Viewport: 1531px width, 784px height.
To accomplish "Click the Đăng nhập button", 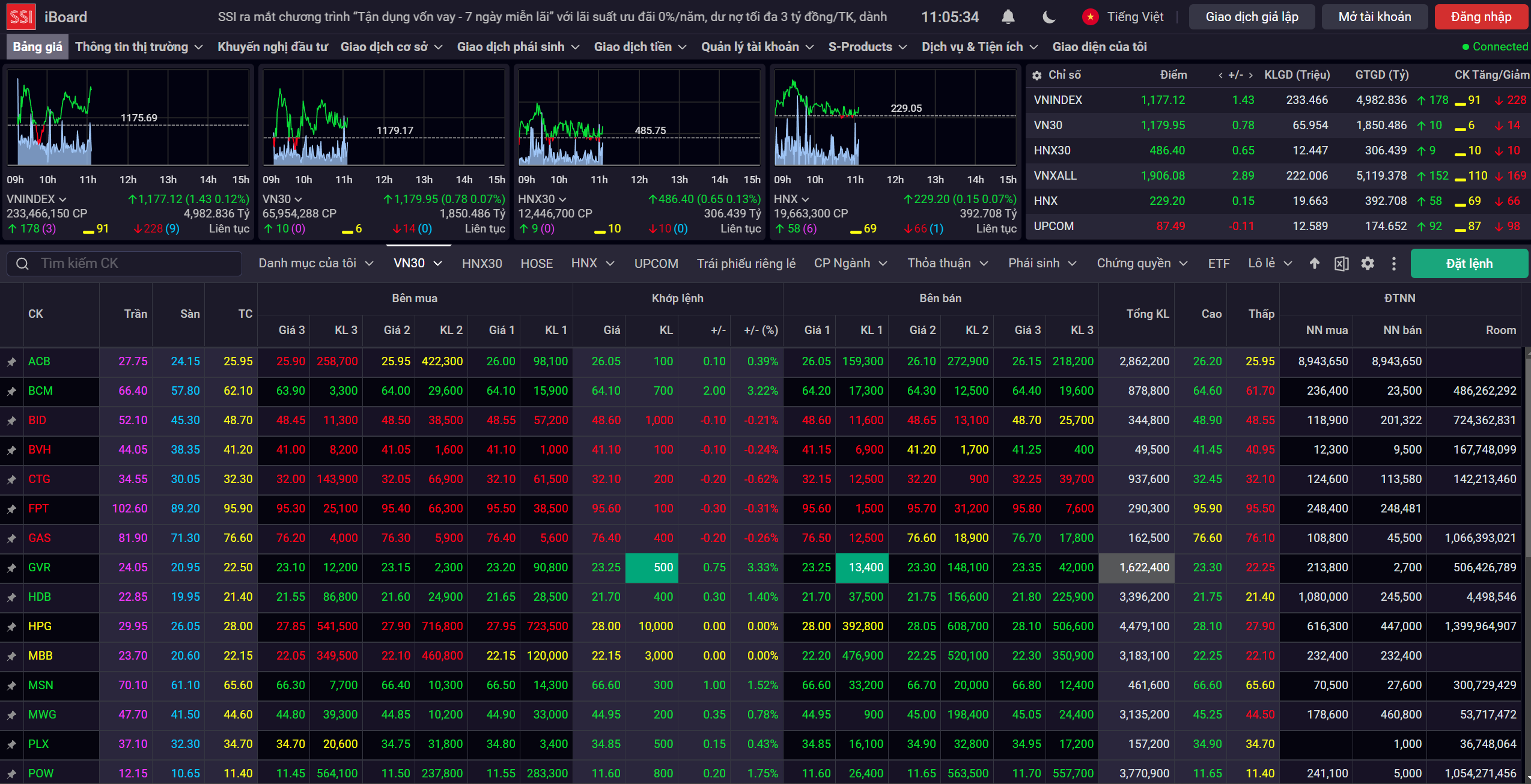I will [x=1481, y=17].
